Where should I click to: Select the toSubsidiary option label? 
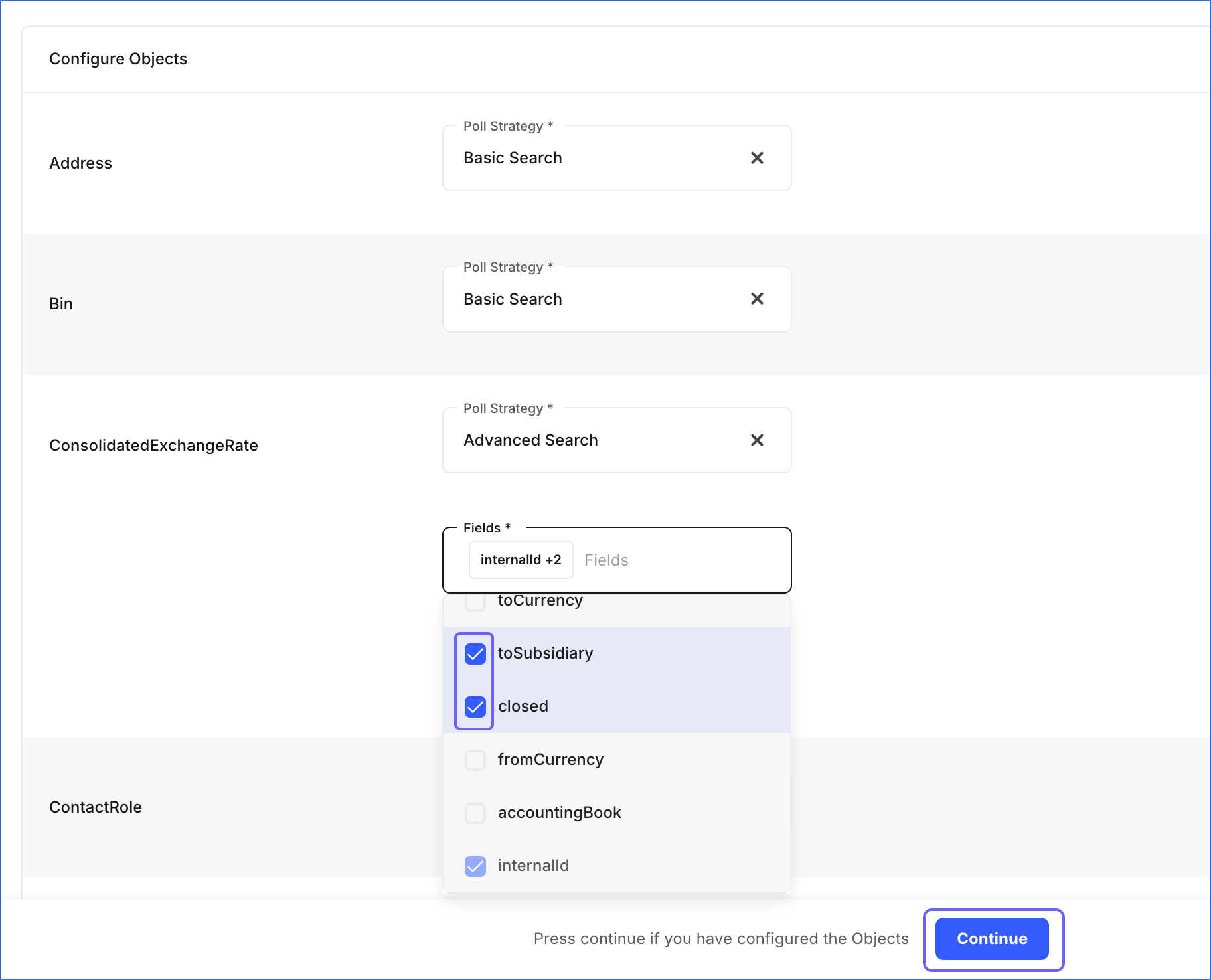(545, 653)
